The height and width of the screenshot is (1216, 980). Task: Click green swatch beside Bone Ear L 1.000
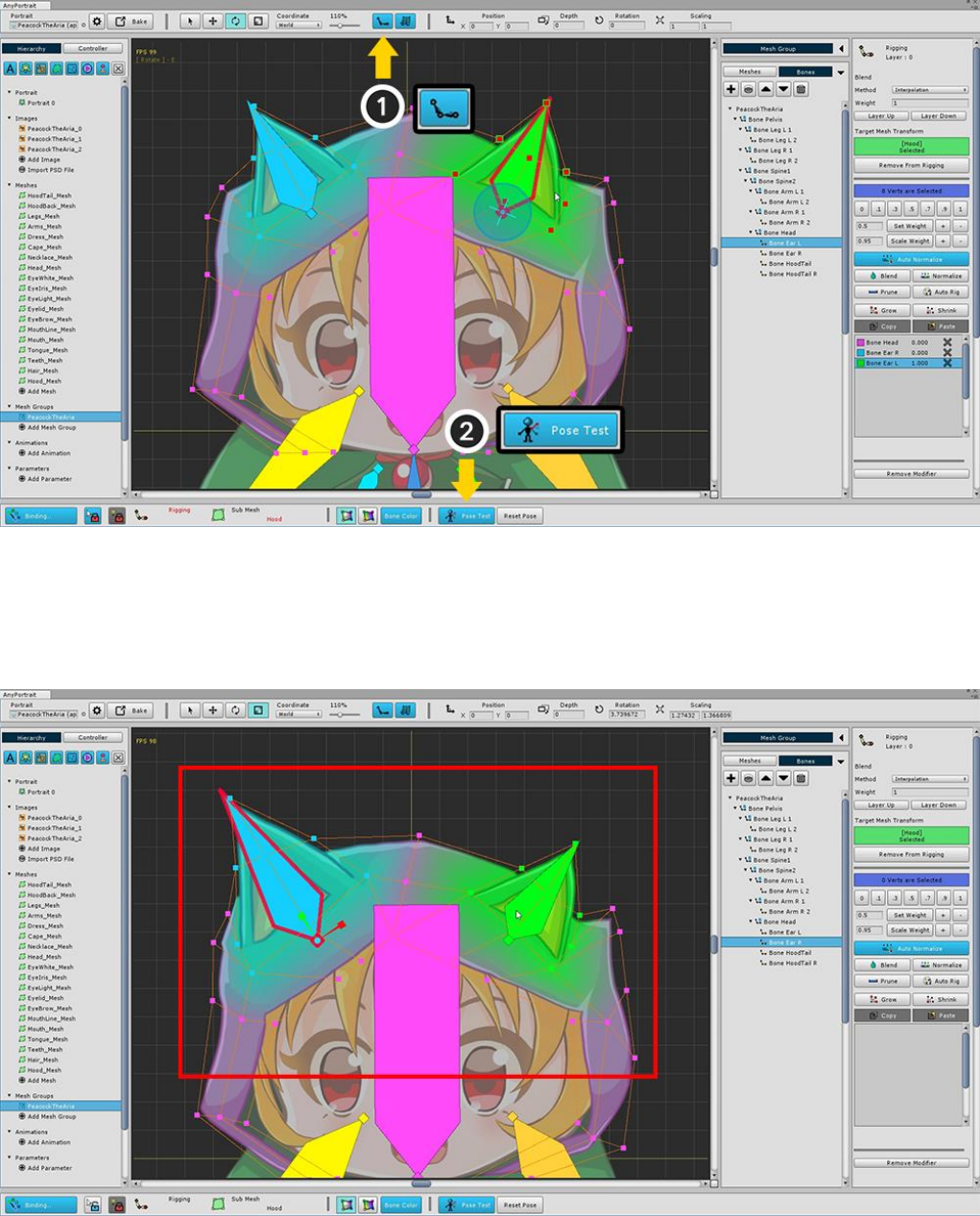[x=860, y=364]
